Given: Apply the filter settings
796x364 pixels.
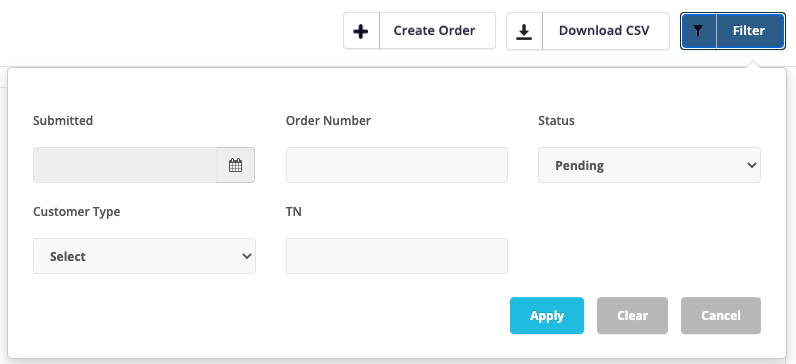Looking at the screenshot, I should pyautogui.click(x=547, y=315).
